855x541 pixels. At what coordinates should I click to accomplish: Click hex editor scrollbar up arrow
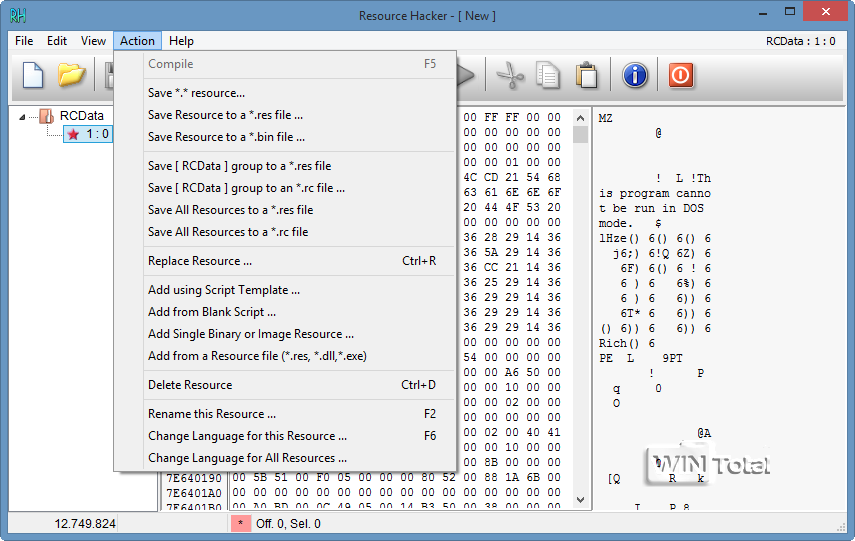coord(581,117)
